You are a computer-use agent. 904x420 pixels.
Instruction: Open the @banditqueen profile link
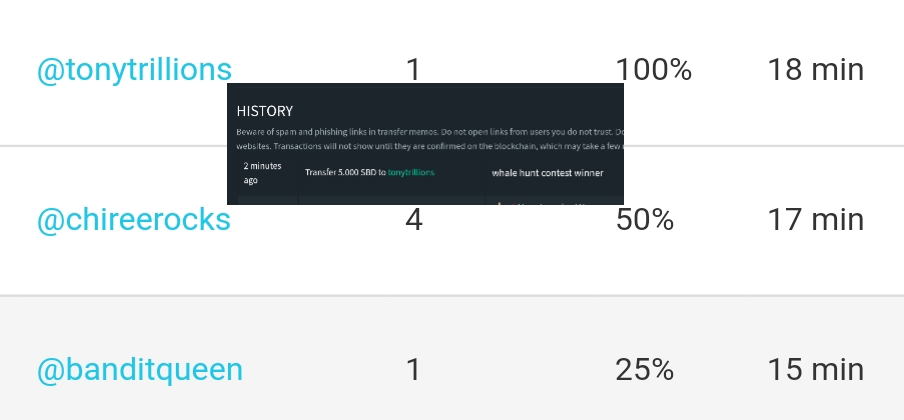pyautogui.click(x=140, y=370)
